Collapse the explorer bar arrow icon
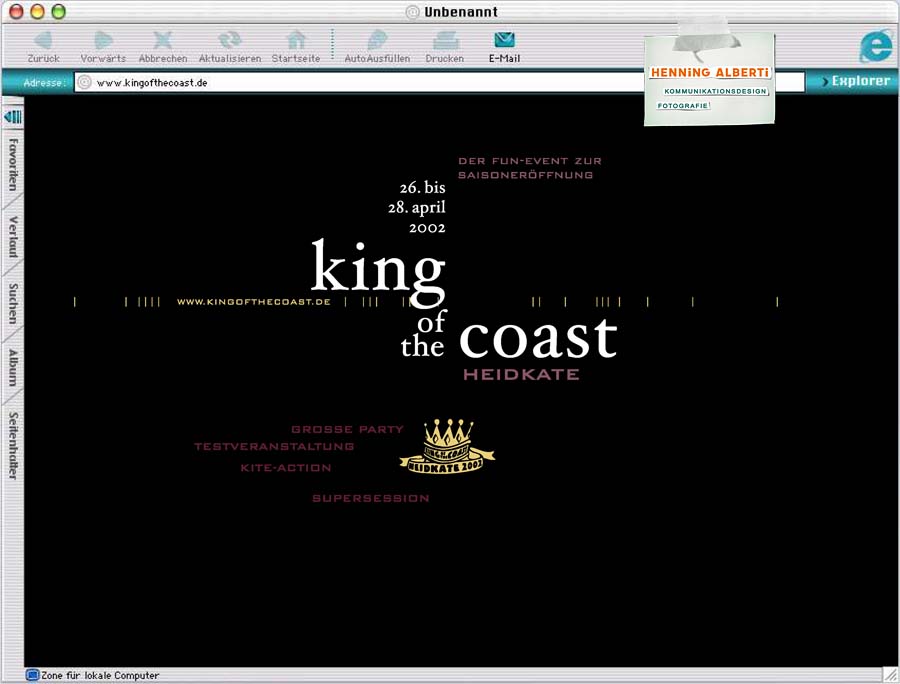The image size is (900, 684). 13,117
